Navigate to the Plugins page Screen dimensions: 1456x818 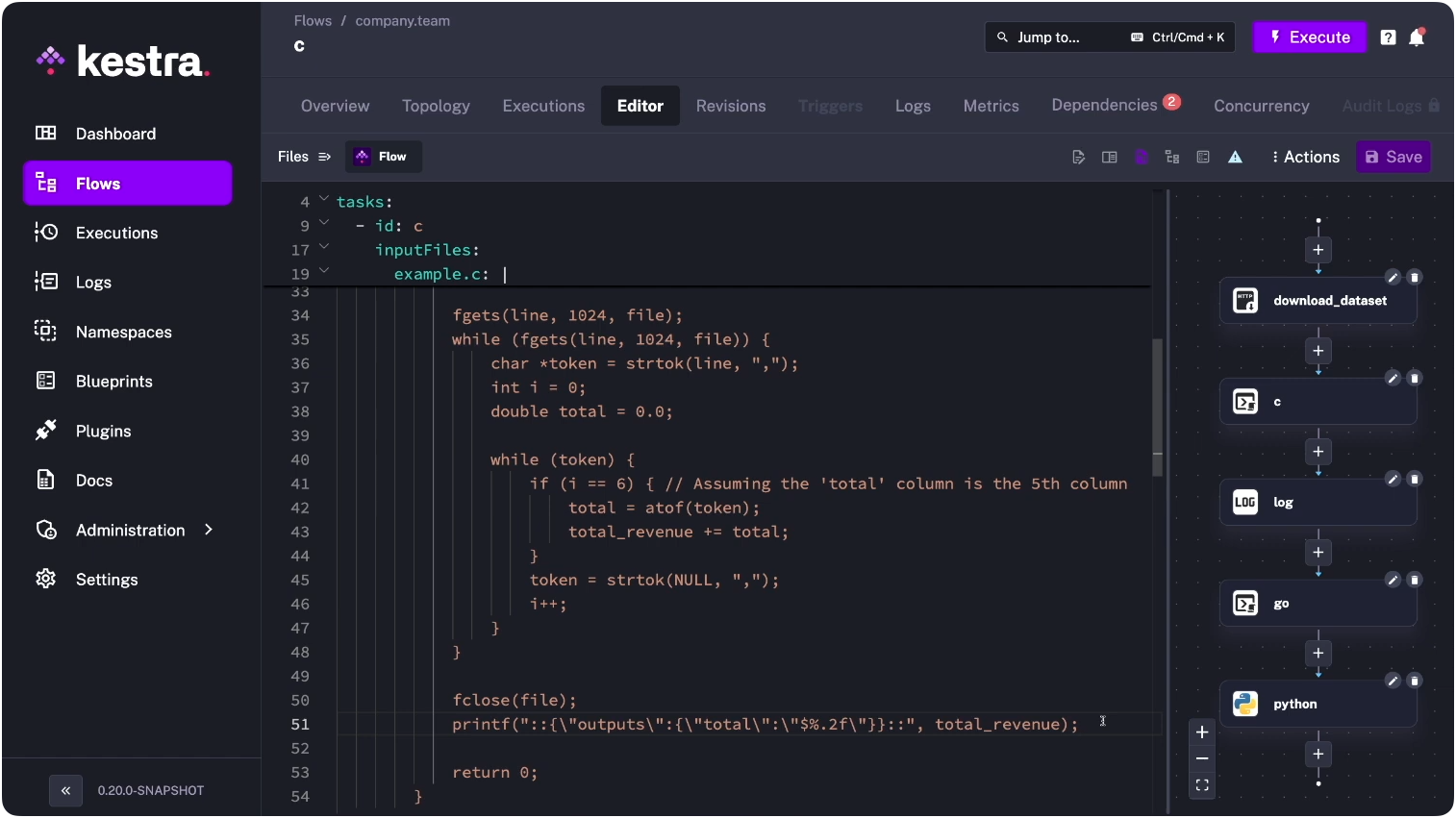pyautogui.click(x=103, y=431)
